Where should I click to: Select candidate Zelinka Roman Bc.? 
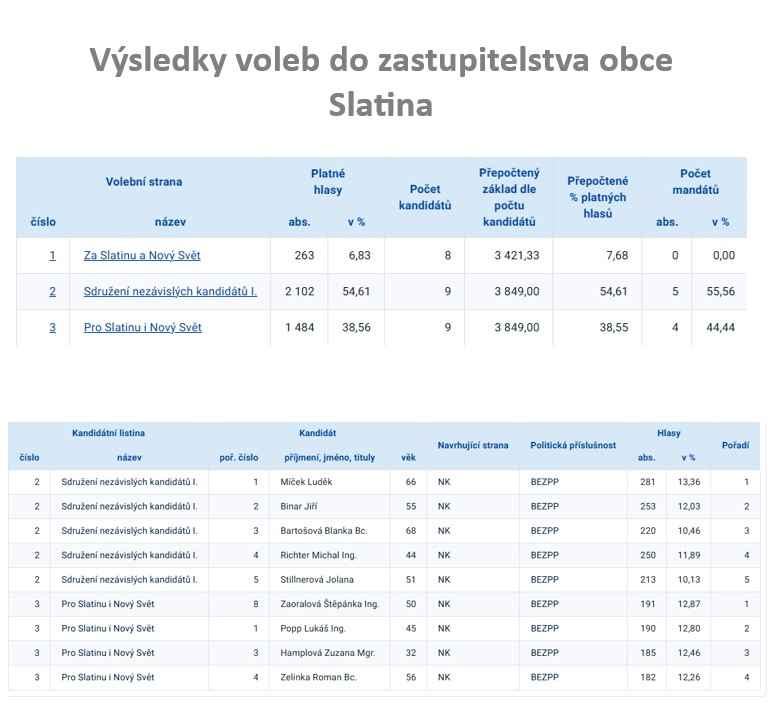(x=318, y=677)
